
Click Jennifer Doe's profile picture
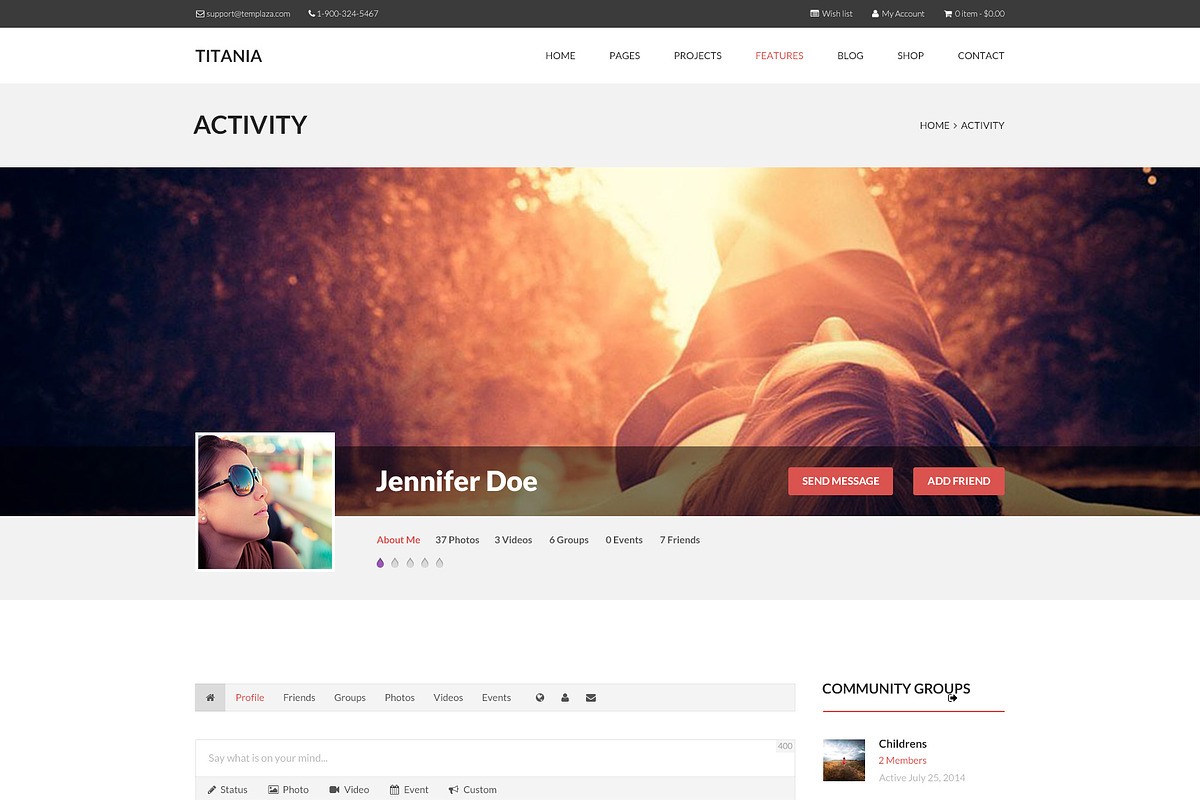[x=265, y=502]
